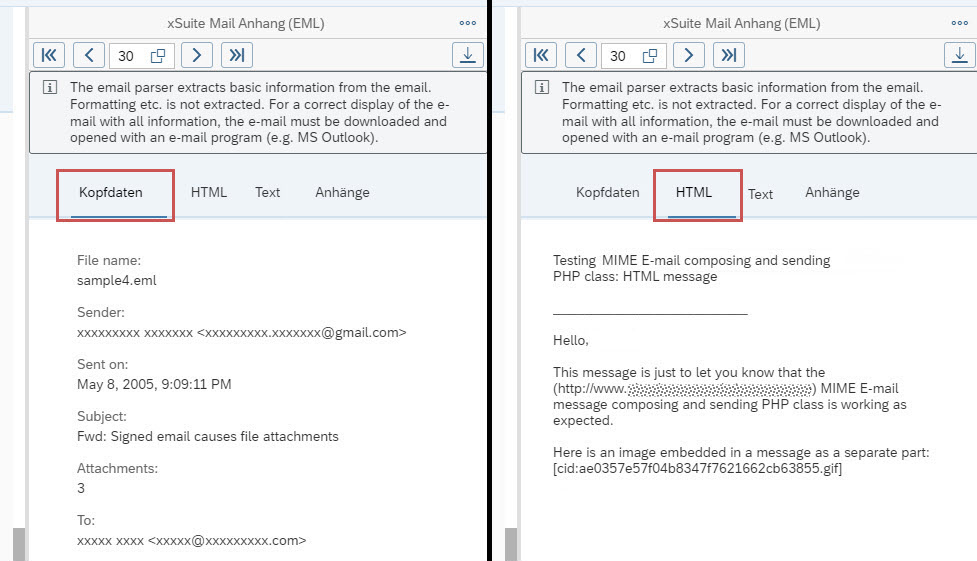Image resolution: width=977 pixels, height=561 pixels.
Task: Go to last page in right panel
Action: tap(729, 55)
